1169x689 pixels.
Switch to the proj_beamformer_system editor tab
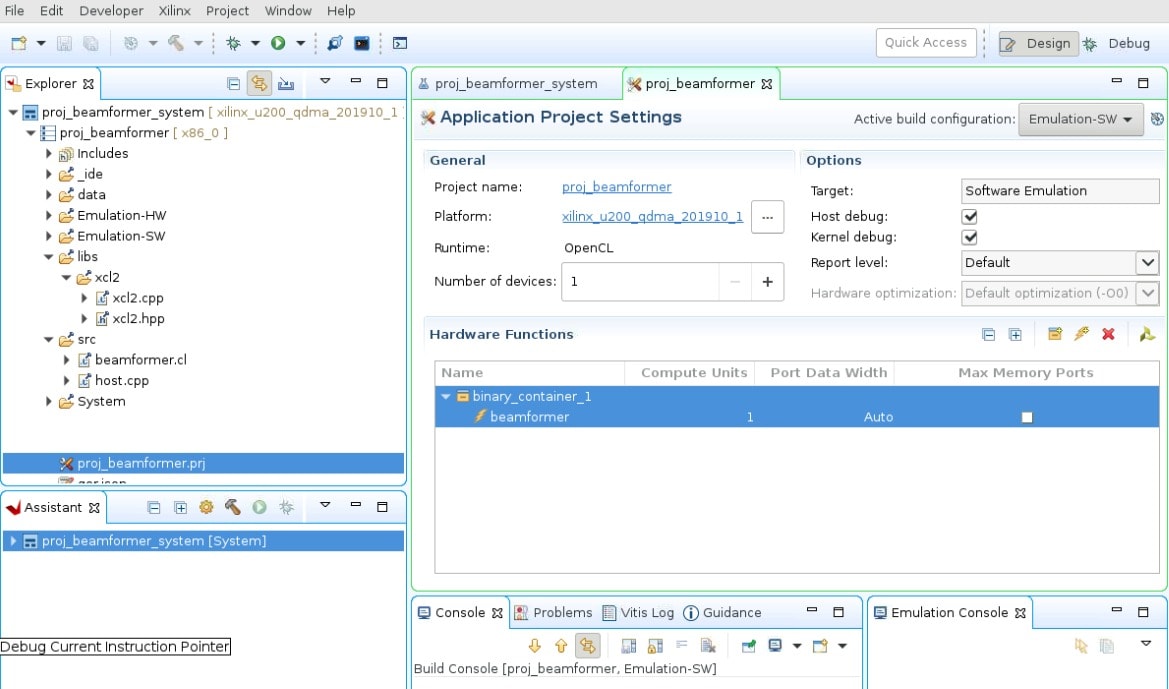point(516,84)
